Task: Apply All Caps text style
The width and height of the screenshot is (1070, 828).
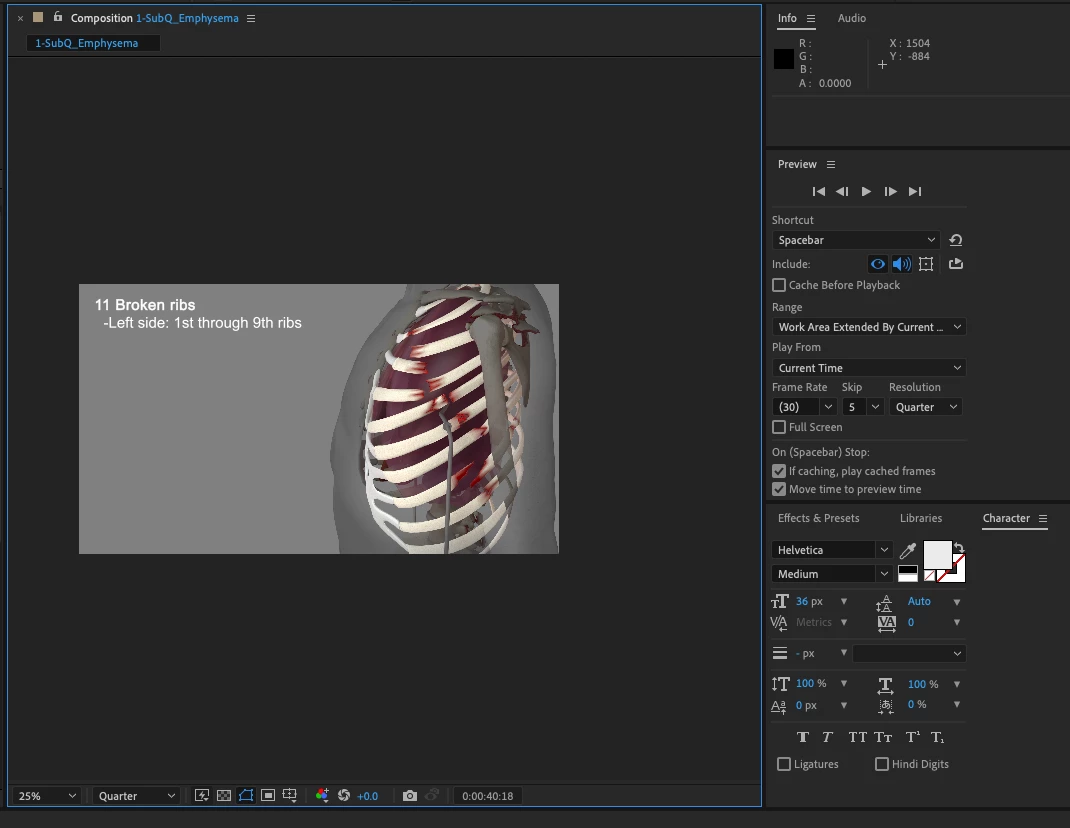Action: [x=857, y=737]
